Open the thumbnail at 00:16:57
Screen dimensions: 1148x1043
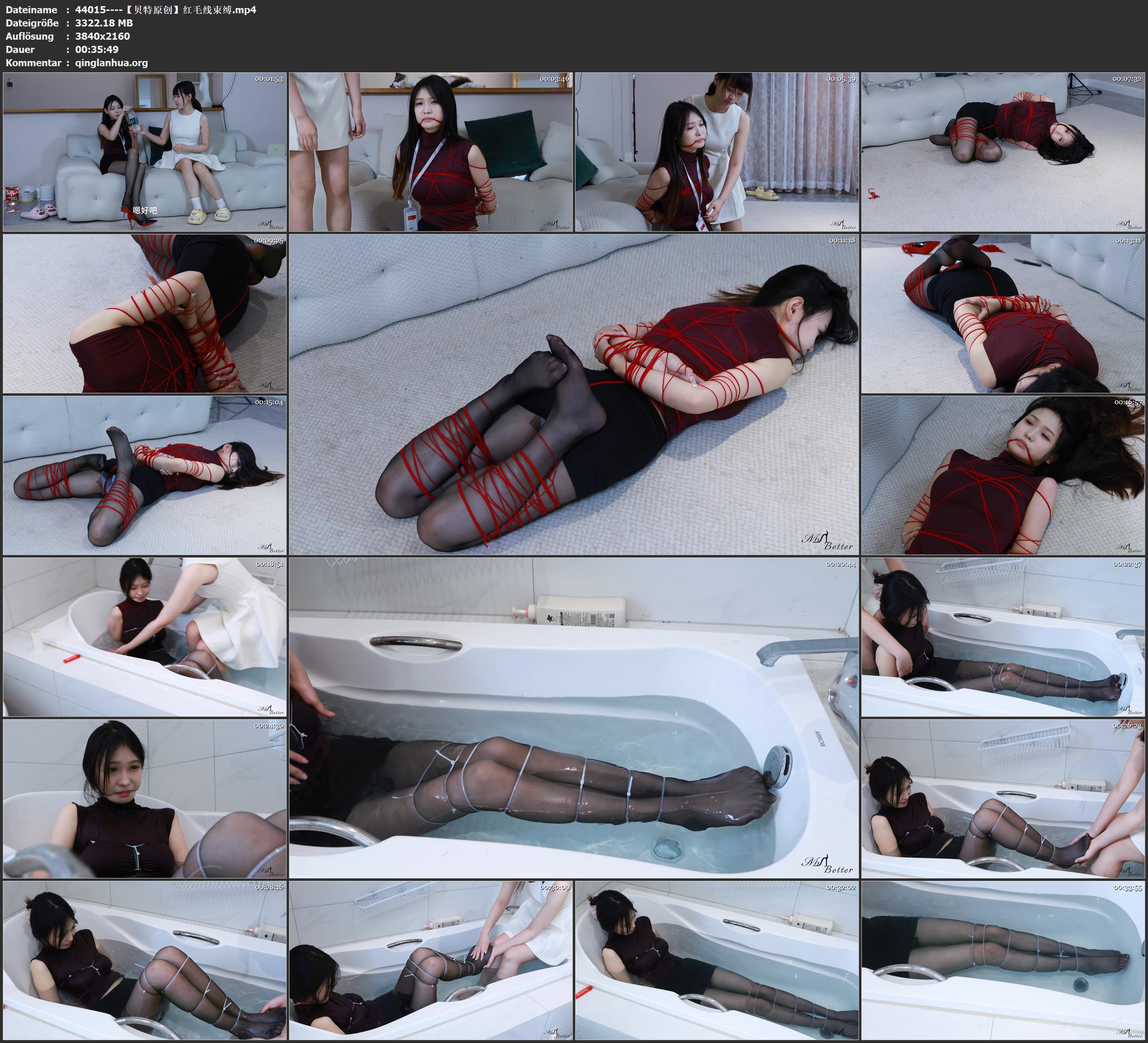pyautogui.click(x=1003, y=475)
